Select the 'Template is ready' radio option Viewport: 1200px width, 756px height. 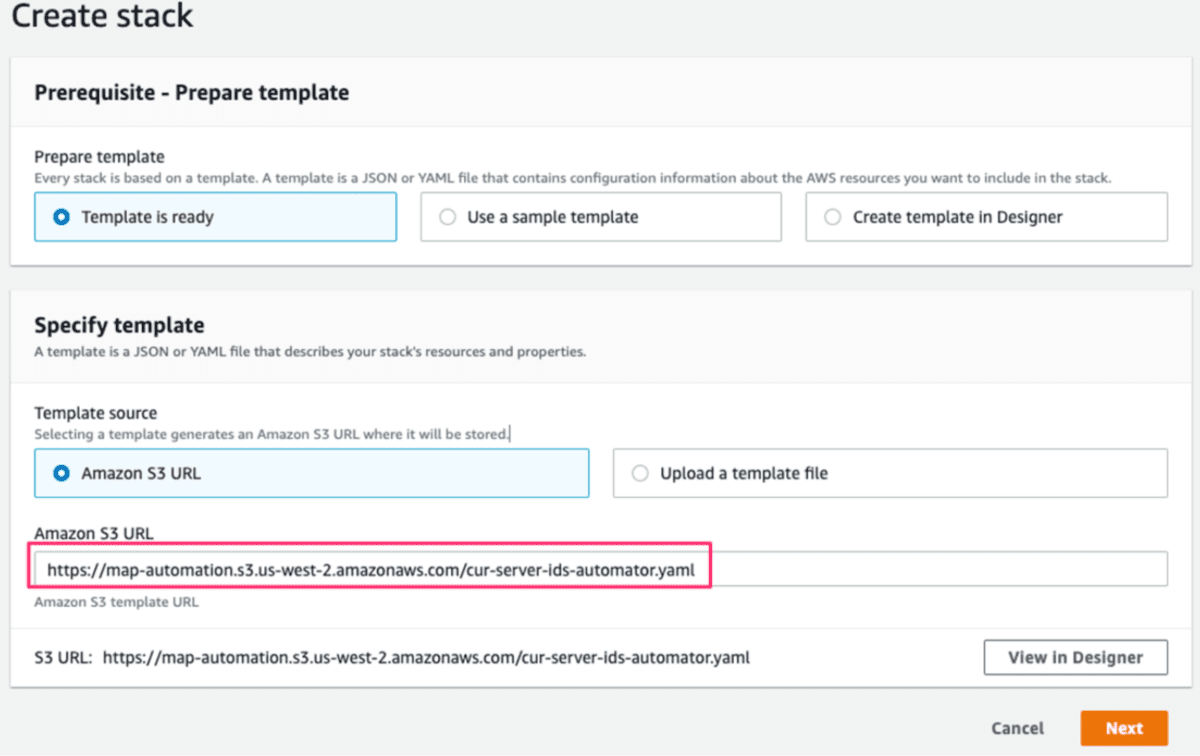click(61, 217)
